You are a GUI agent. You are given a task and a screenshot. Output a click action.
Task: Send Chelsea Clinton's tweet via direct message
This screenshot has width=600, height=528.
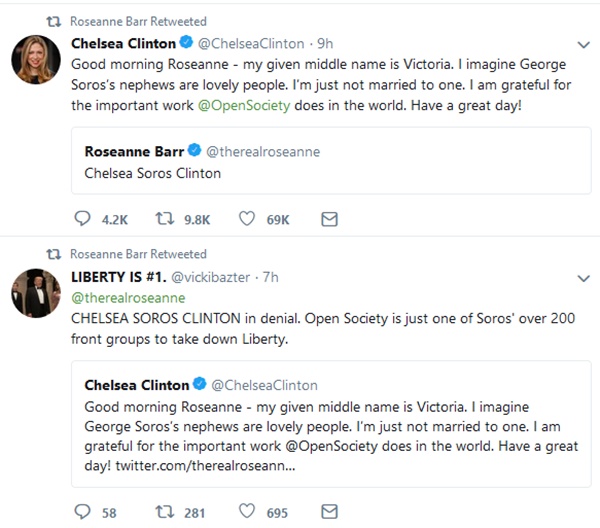tap(328, 219)
